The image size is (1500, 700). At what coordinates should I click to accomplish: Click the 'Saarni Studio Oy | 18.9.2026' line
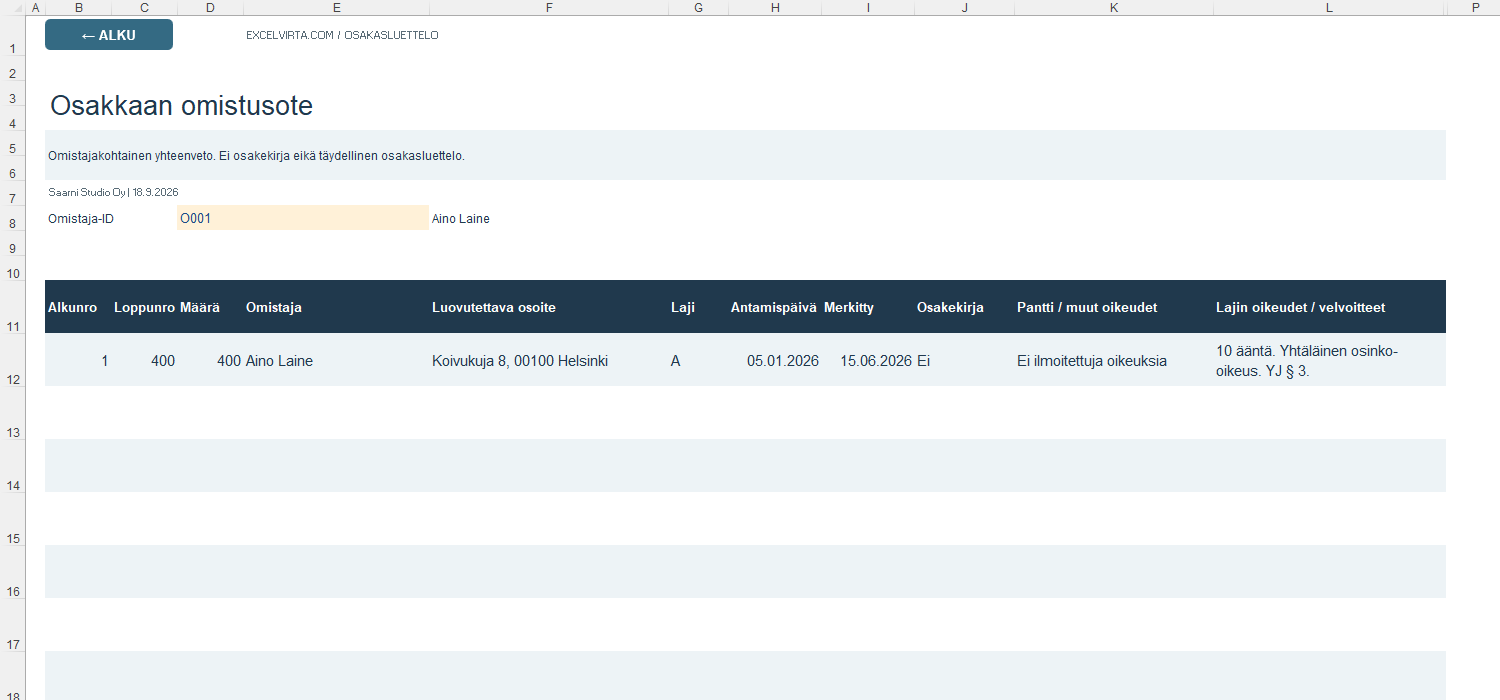113,192
